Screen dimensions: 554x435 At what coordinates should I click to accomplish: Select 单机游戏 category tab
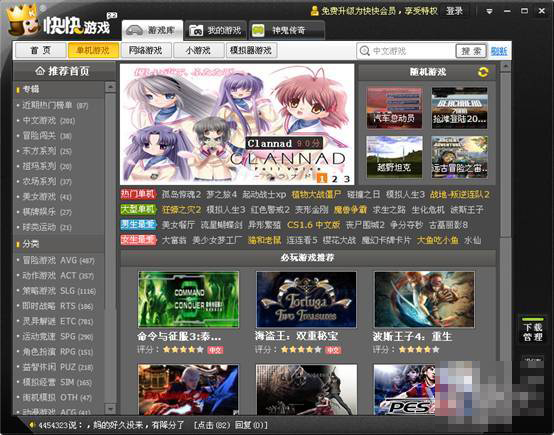93,51
